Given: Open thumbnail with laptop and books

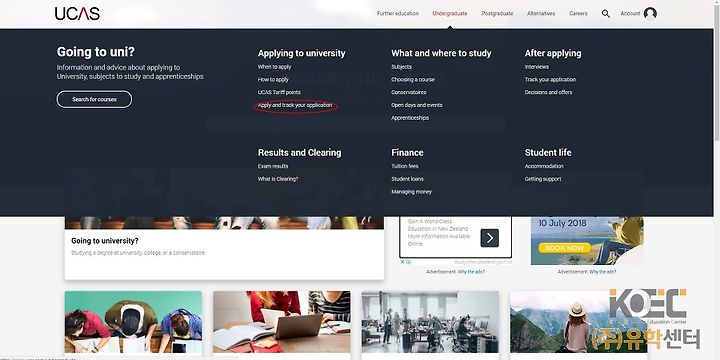Looking at the screenshot, I should click(281, 322).
